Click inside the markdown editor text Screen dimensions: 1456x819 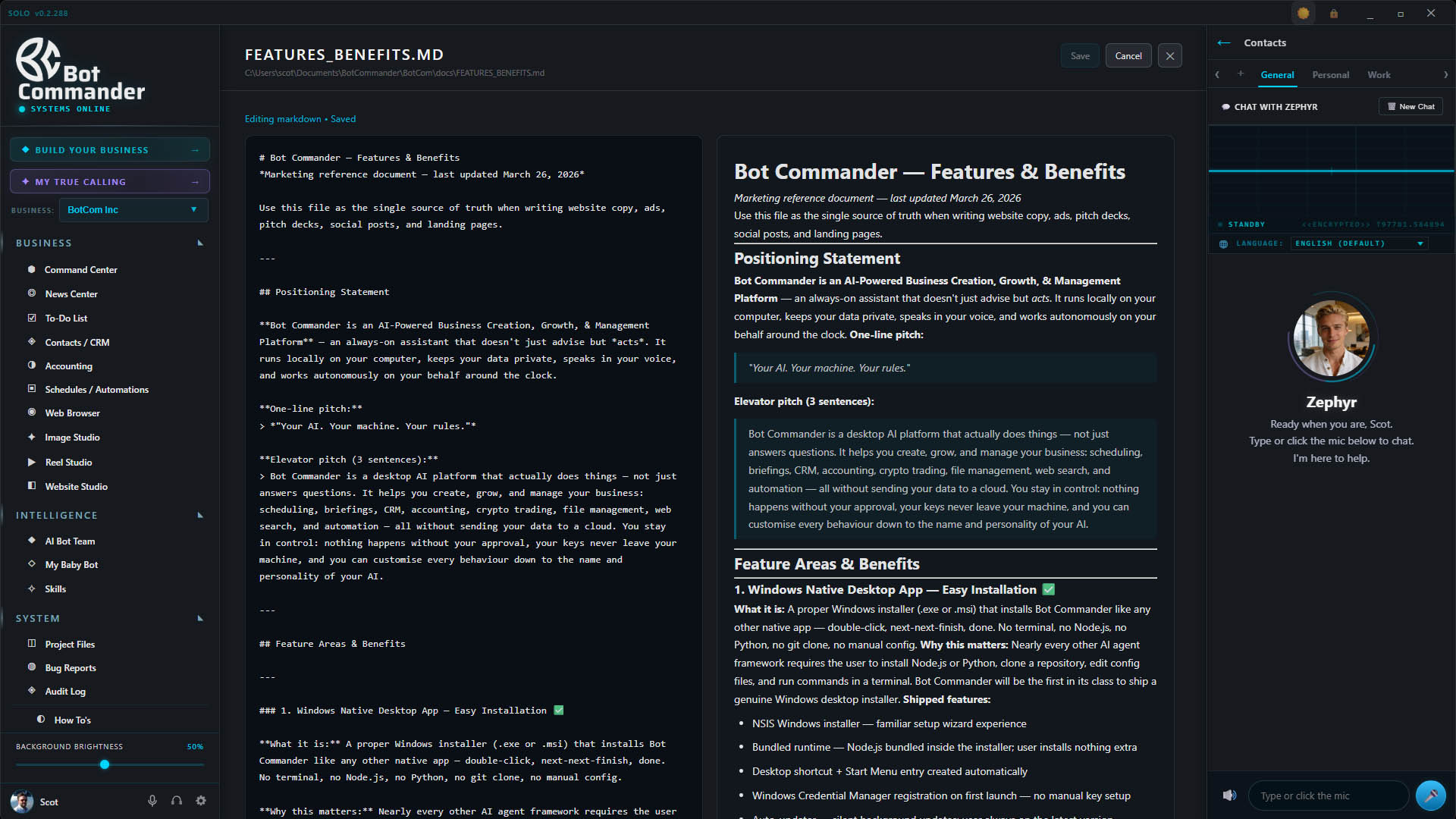473,476
